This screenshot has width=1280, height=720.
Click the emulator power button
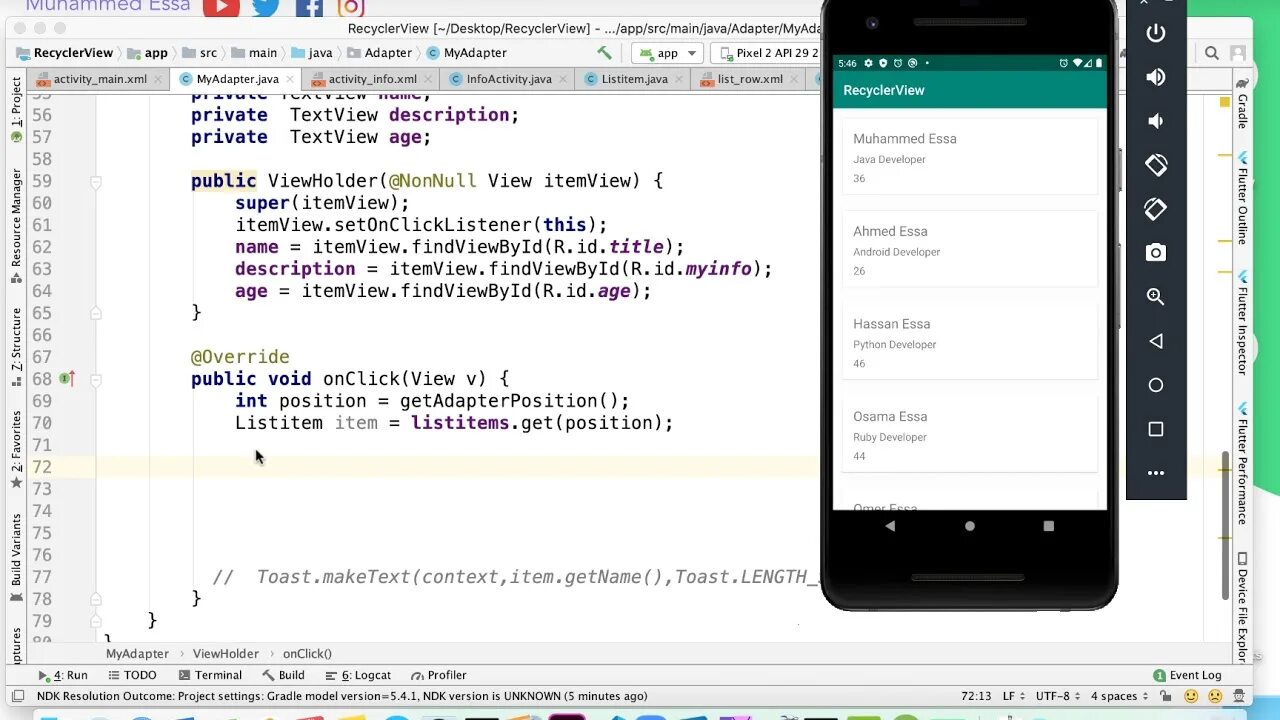point(1156,33)
